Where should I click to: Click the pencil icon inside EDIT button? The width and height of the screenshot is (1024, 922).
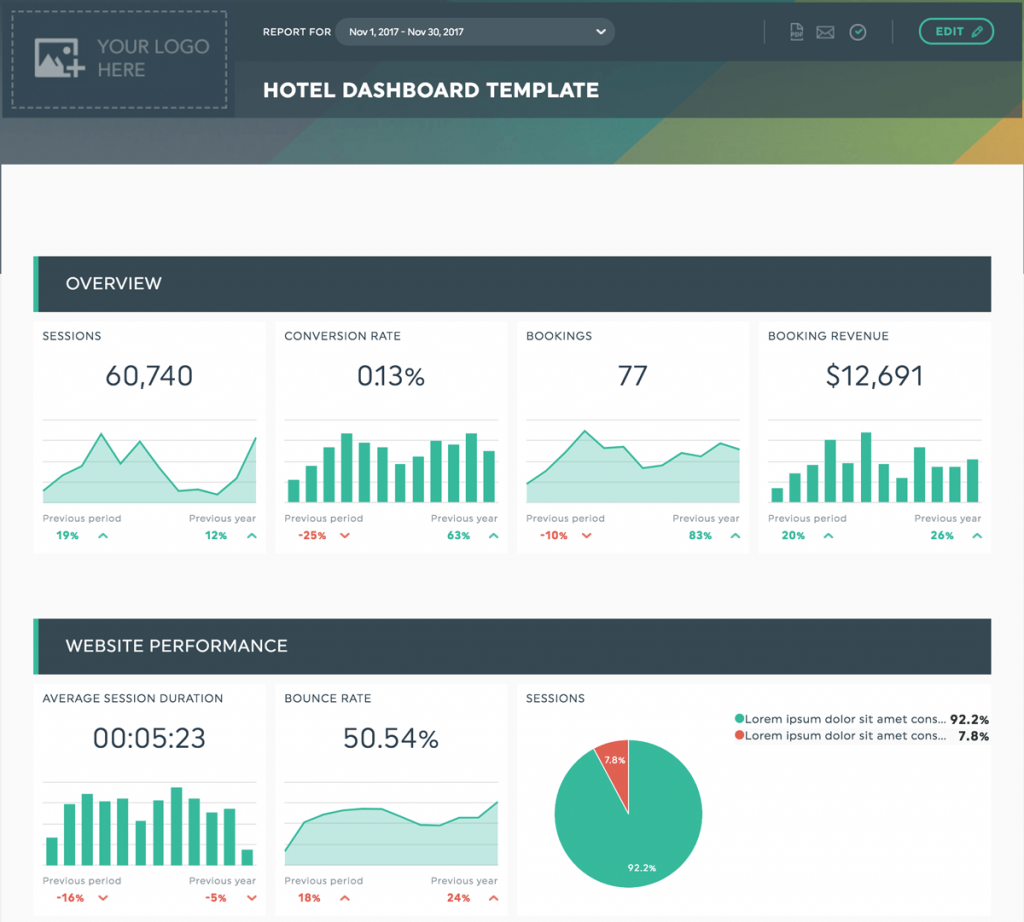pos(975,31)
